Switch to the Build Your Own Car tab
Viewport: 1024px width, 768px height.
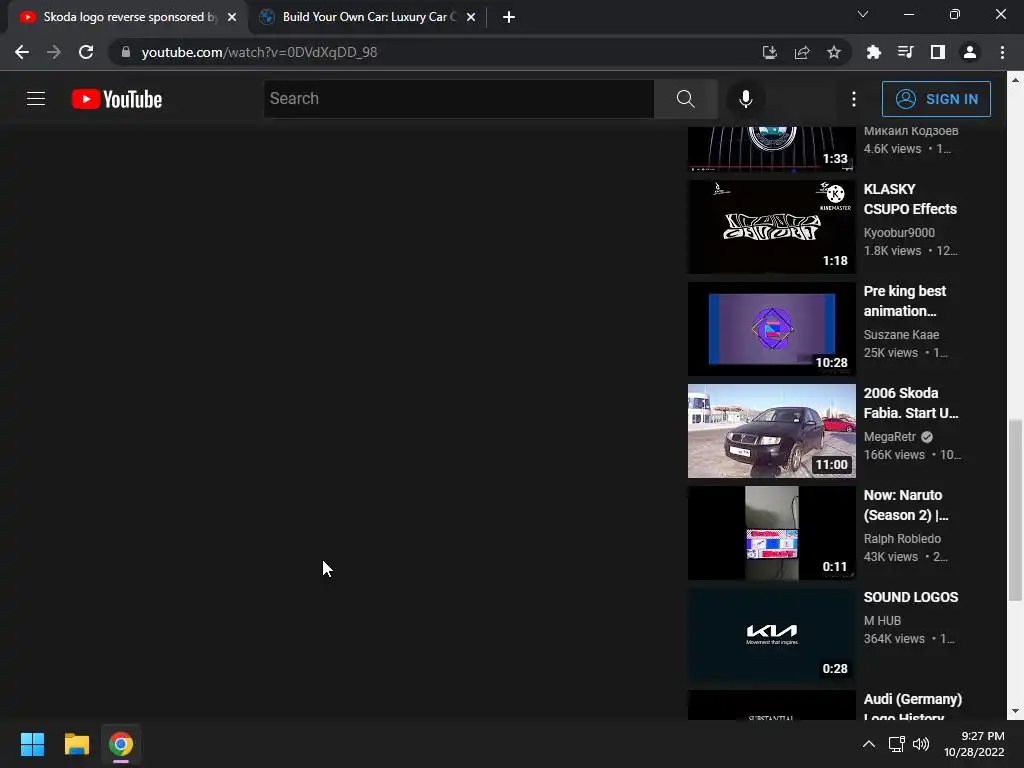(369, 17)
